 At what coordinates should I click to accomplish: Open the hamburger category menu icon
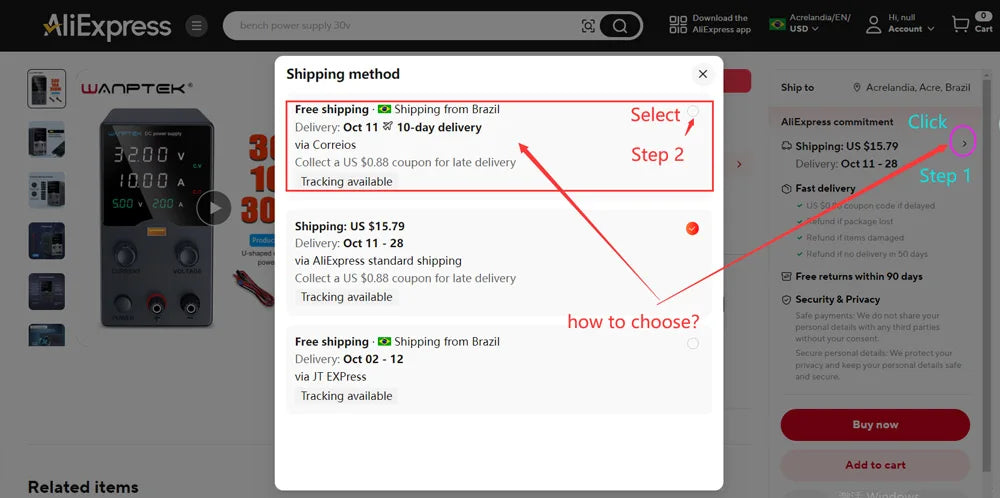[196, 26]
